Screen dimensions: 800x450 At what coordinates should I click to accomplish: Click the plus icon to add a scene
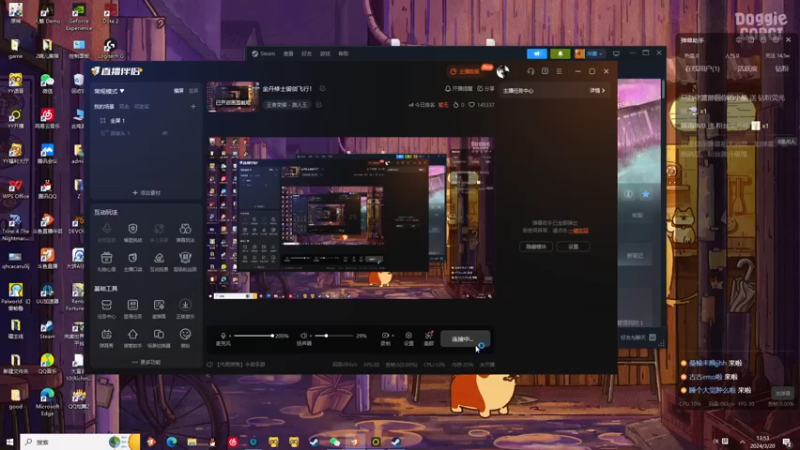click(193, 107)
